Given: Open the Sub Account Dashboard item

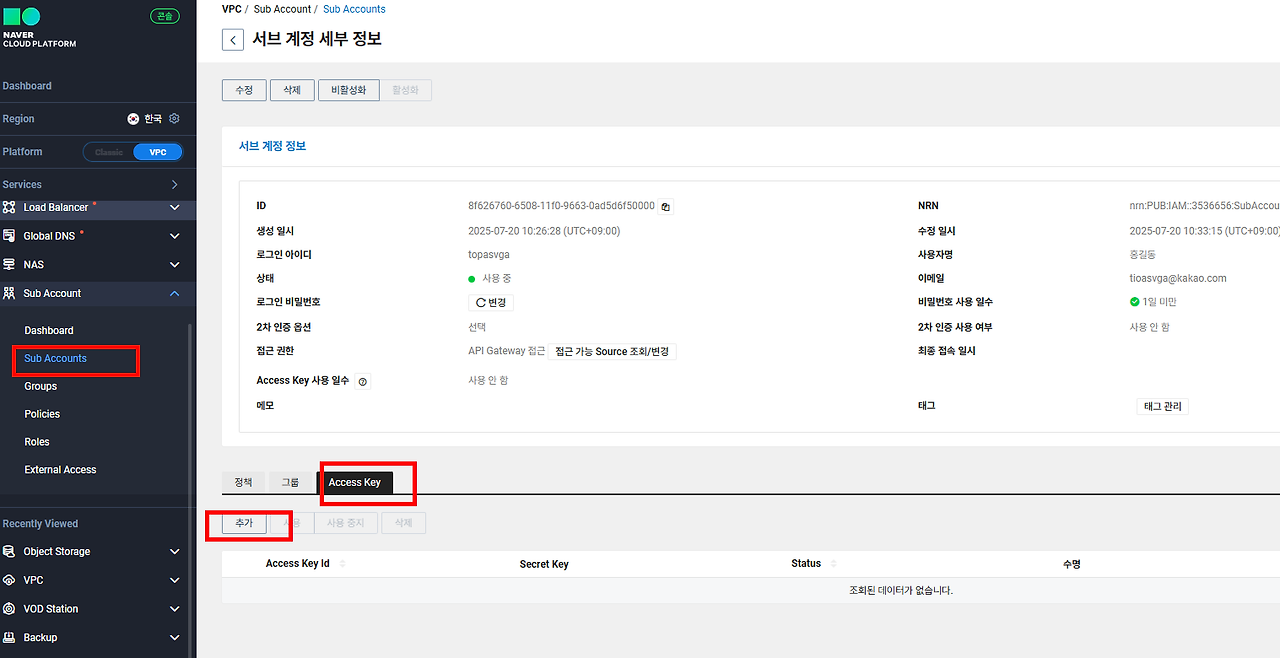Looking at the screenshot, I should point(49,330).
